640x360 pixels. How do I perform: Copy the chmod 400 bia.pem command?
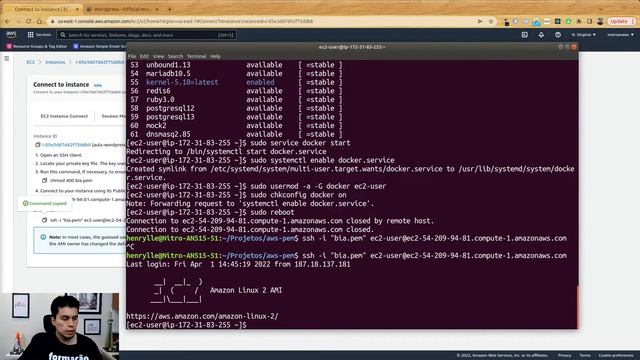(44, 180)
